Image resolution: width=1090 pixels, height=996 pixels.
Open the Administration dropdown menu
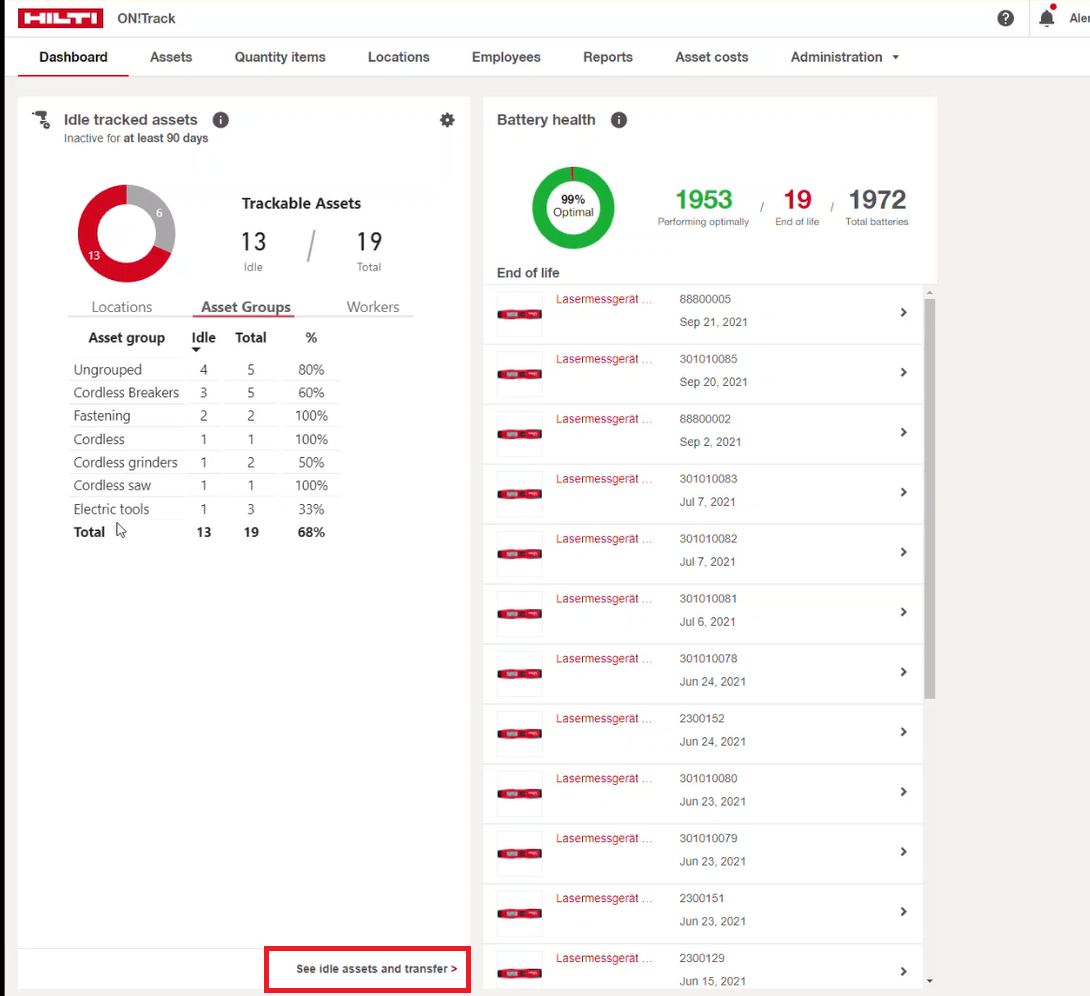[845, 57]
